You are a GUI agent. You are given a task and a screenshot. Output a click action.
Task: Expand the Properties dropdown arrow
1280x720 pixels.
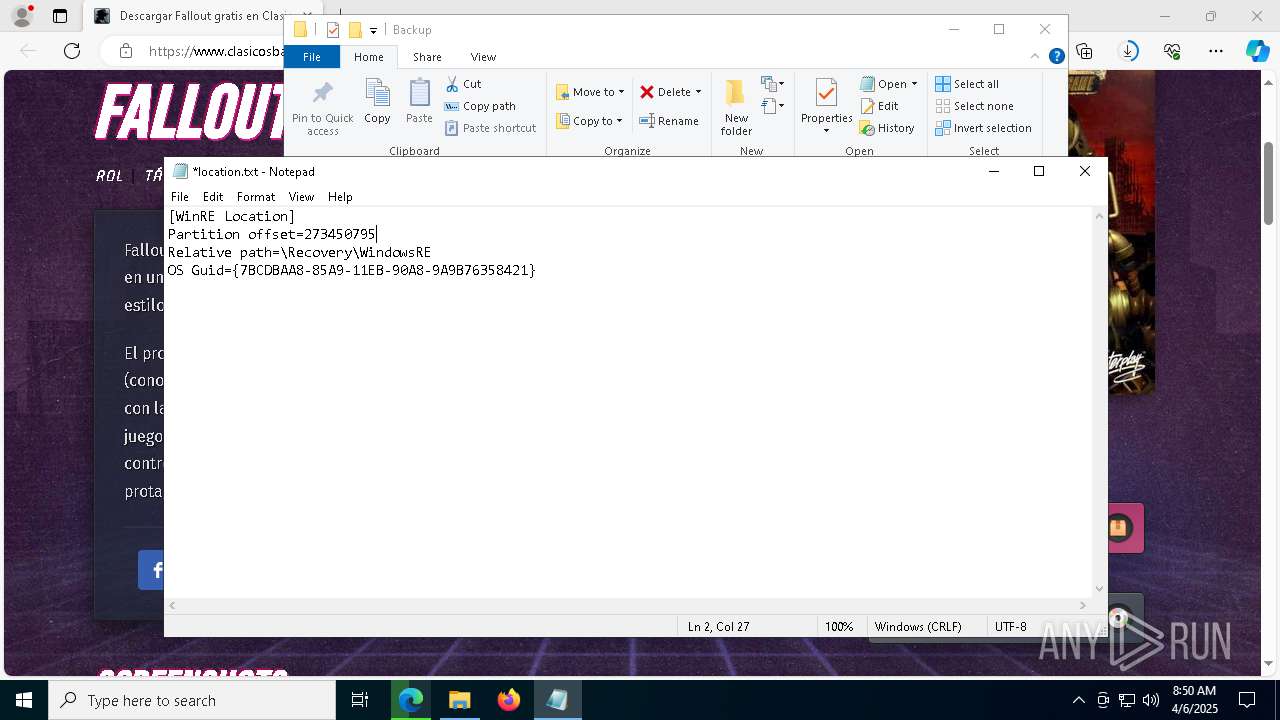coord(826,131)
